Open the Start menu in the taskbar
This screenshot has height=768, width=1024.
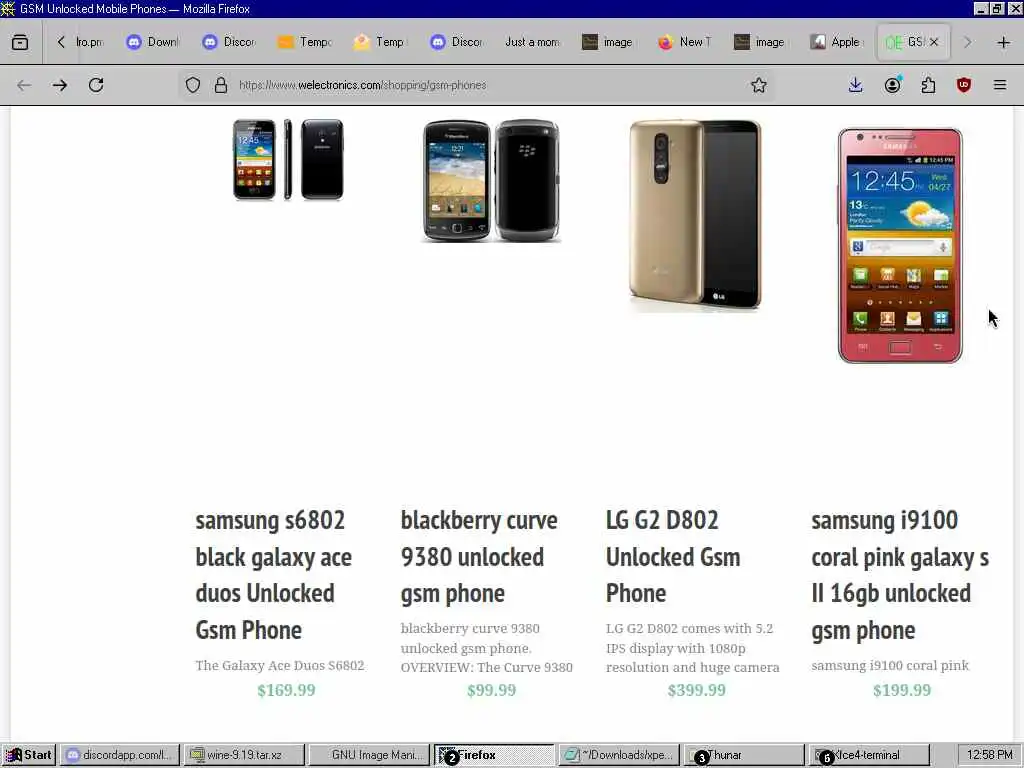tap(29, 755)
